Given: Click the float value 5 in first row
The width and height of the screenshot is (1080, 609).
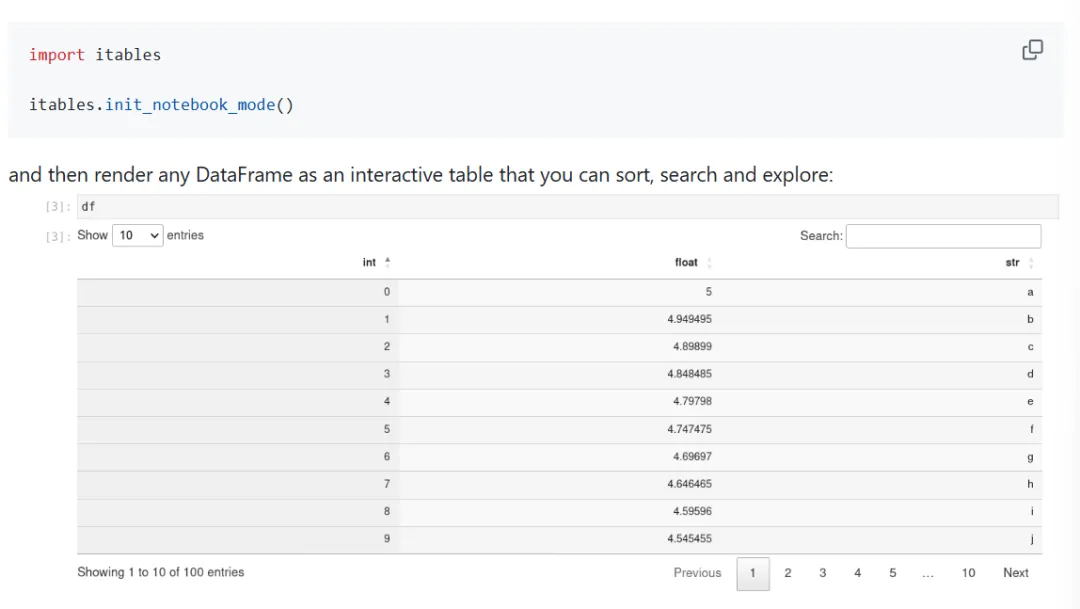Looking at the screenshot, I should tap(708, 292).
